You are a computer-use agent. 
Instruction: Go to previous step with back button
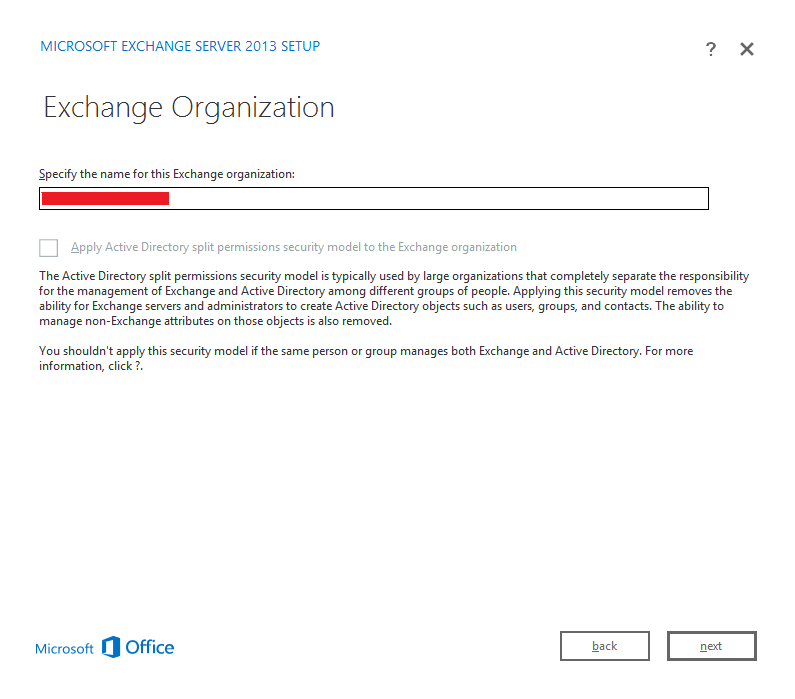604,646
